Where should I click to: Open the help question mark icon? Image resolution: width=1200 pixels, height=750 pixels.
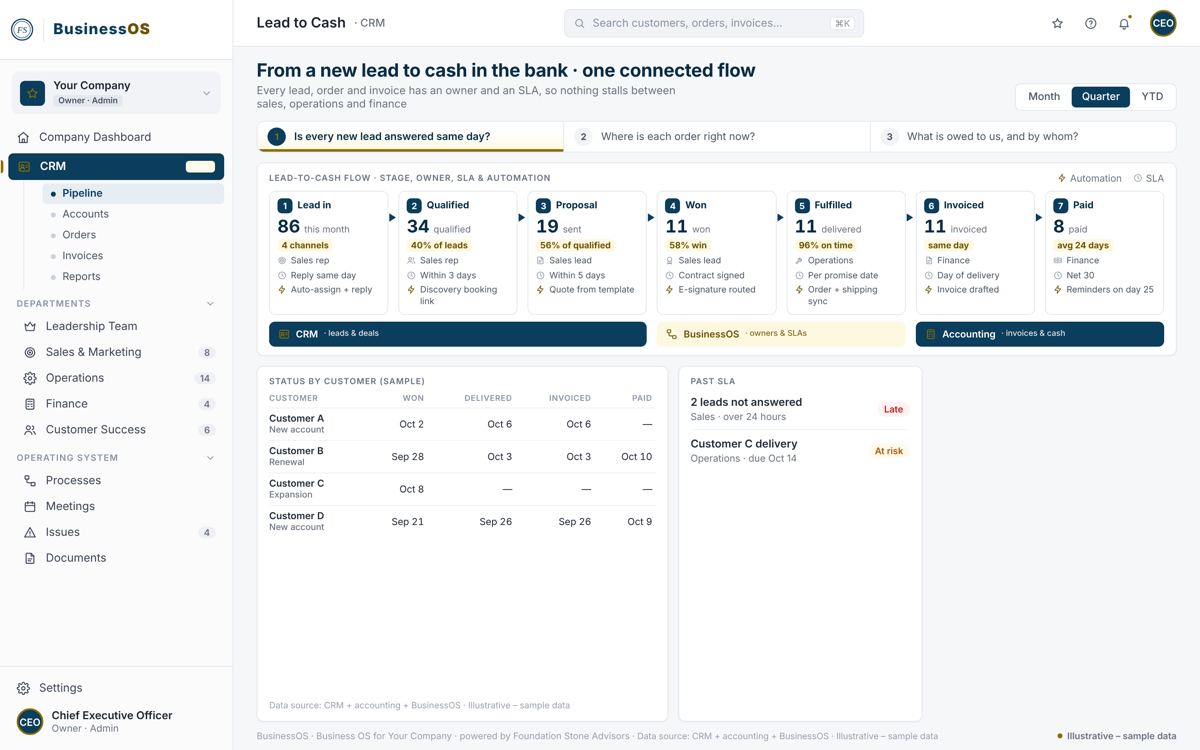(x=1091, y=23)
